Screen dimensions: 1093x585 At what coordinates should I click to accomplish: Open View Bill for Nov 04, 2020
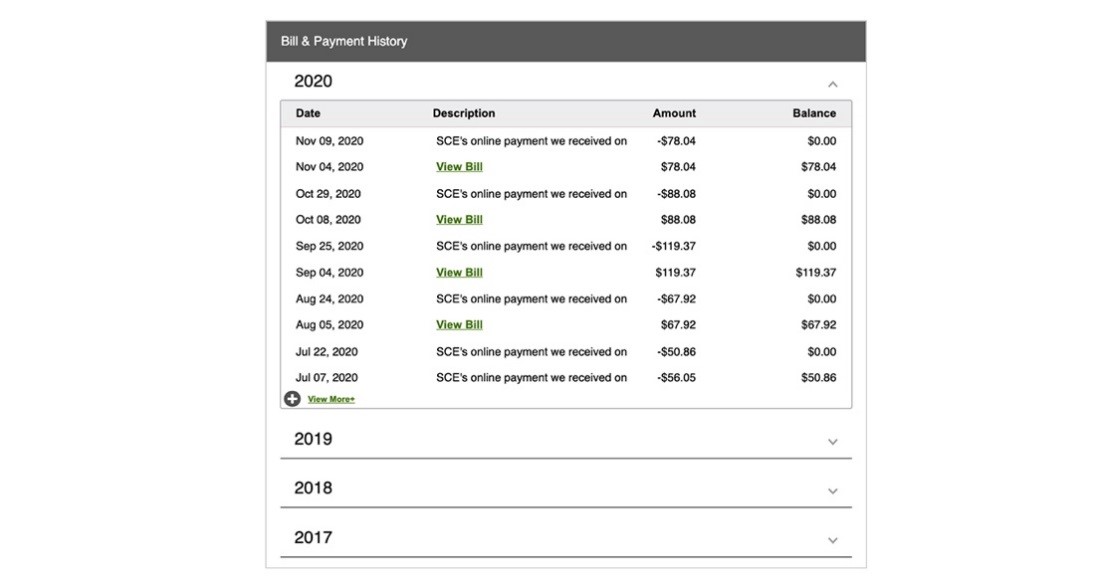pyautogui.click(x=459, y=167)
